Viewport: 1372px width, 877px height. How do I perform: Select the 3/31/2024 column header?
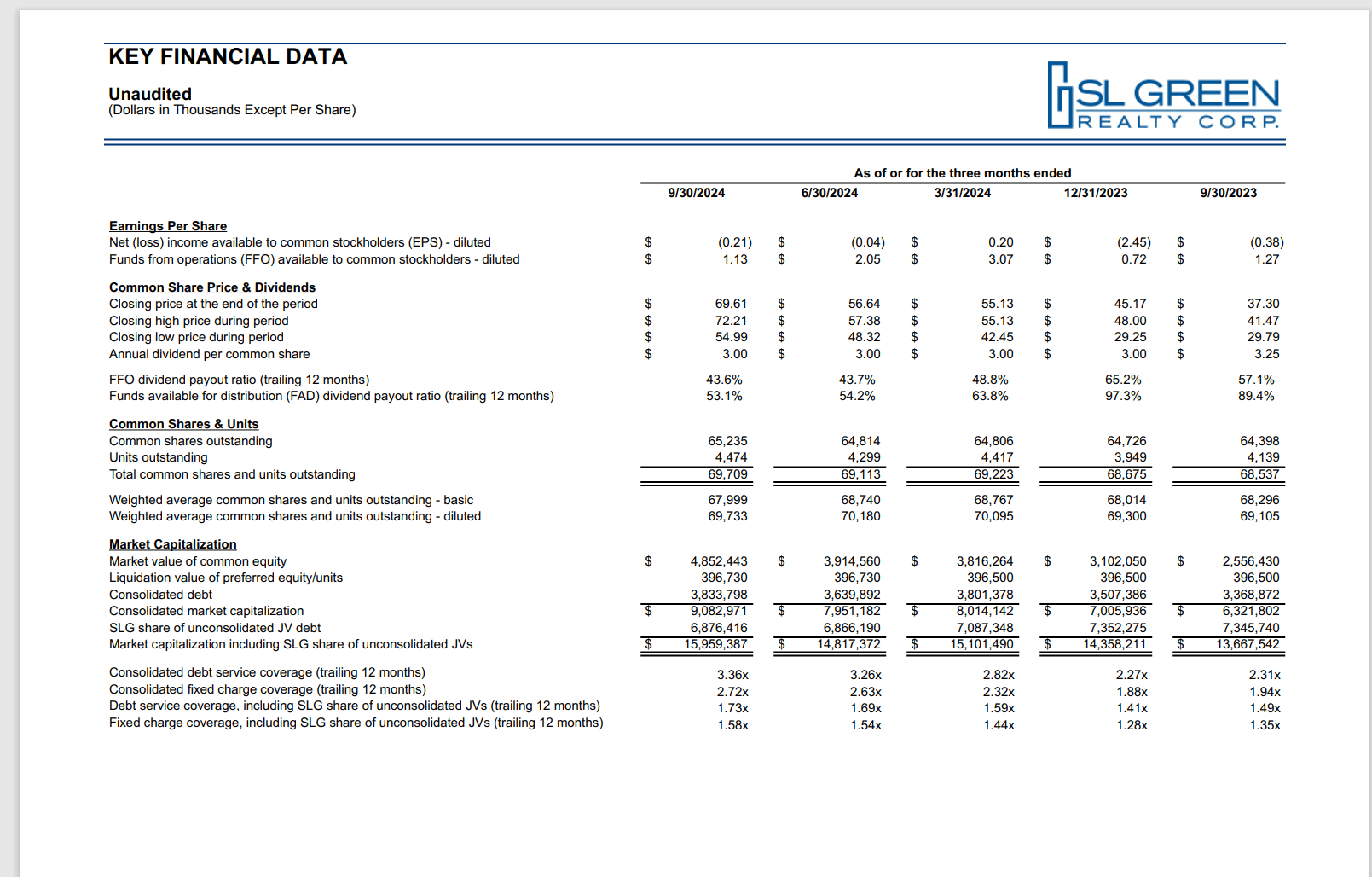coord(962,193)
